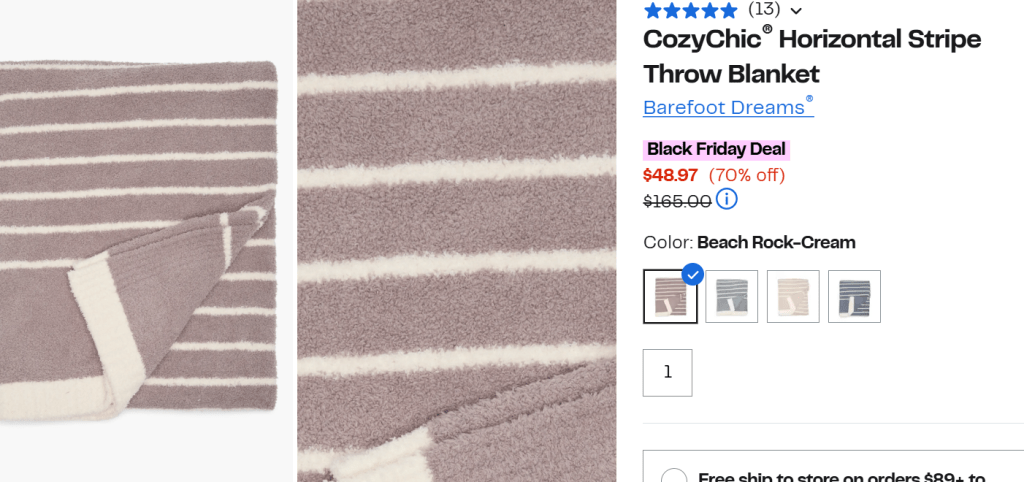Click the crossed-out $165.00 original price
Image resolution: width=1024 pixels, height=482 pixels.
click(x=677, y=201)
